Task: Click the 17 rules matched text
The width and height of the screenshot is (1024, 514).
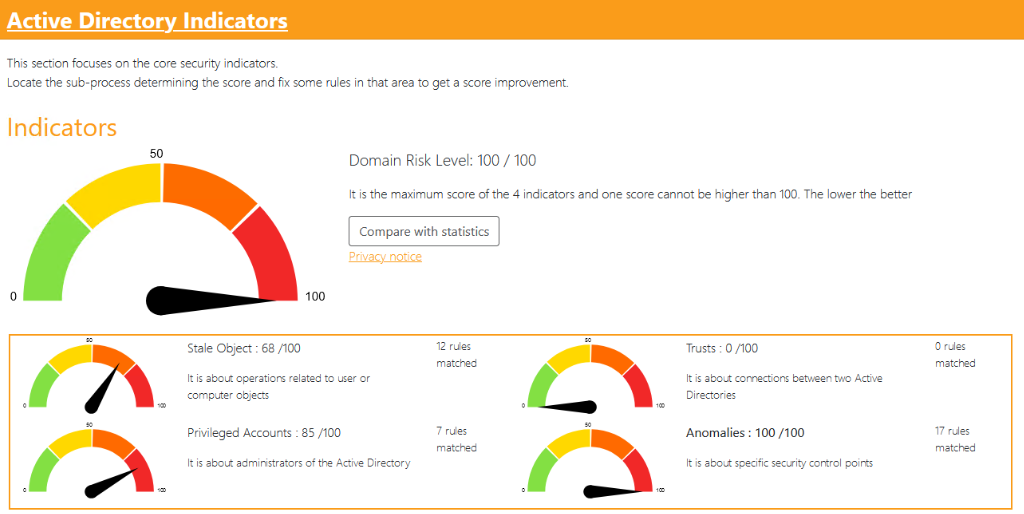Action: coord(955,440)
